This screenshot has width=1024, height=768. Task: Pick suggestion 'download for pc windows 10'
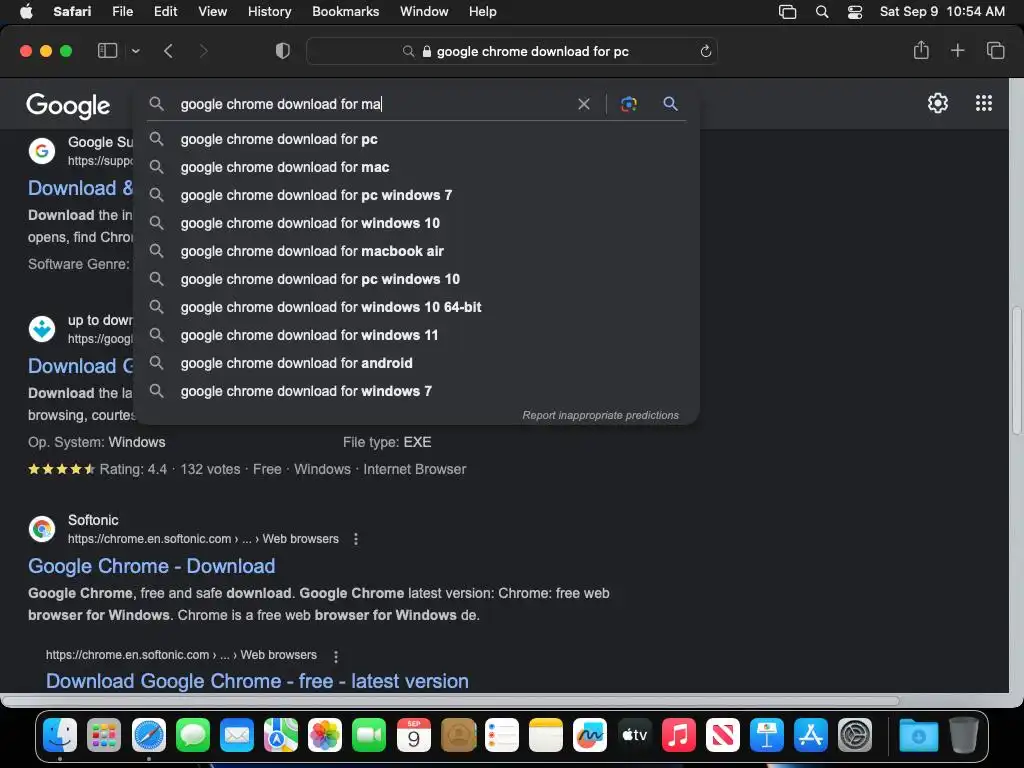(x=416, y=280)
